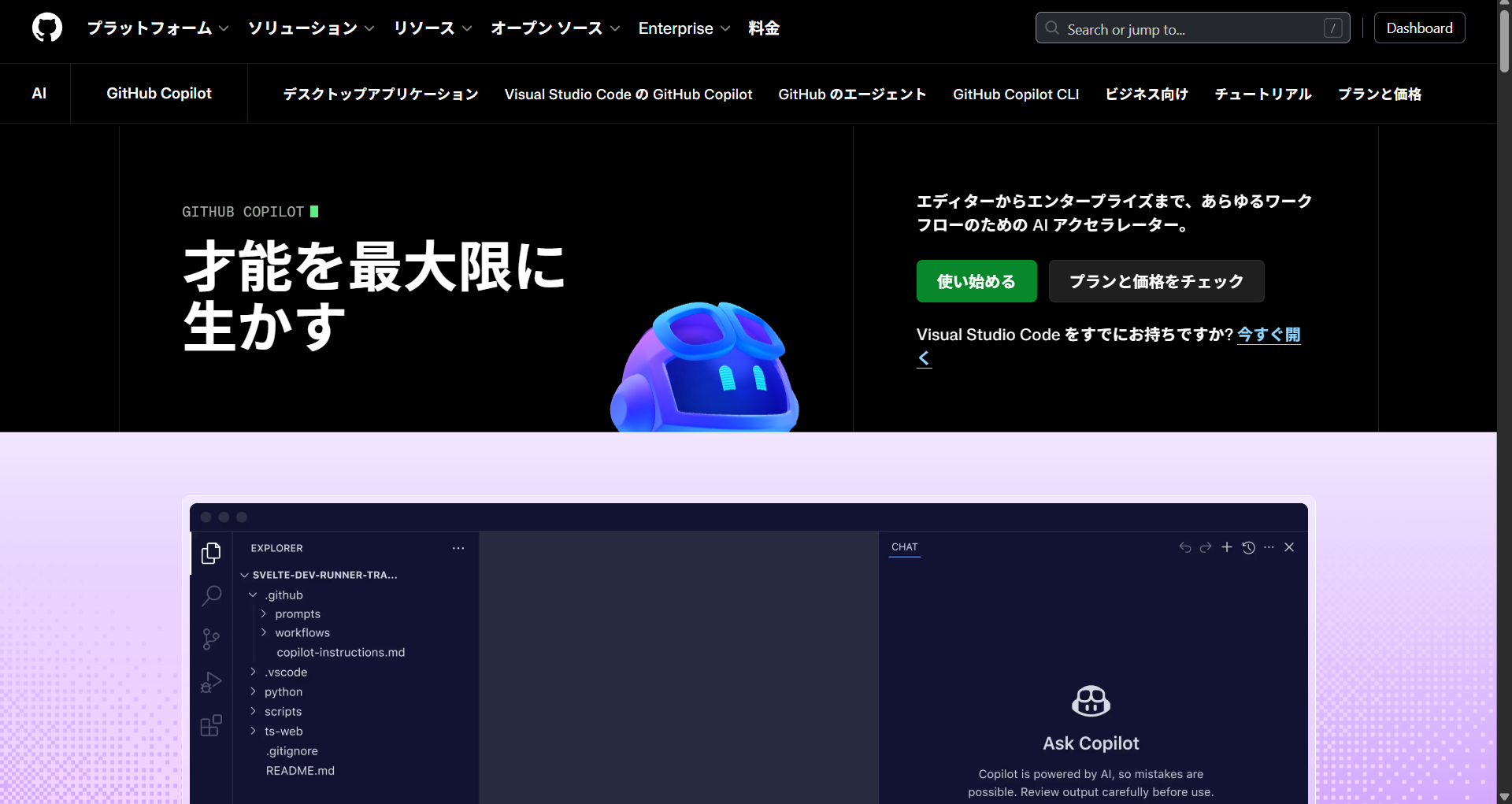Expand ソリューション dropdown menu
Image resolution: width=1512 pixels, height=804 pixels.
click(311, 28)
